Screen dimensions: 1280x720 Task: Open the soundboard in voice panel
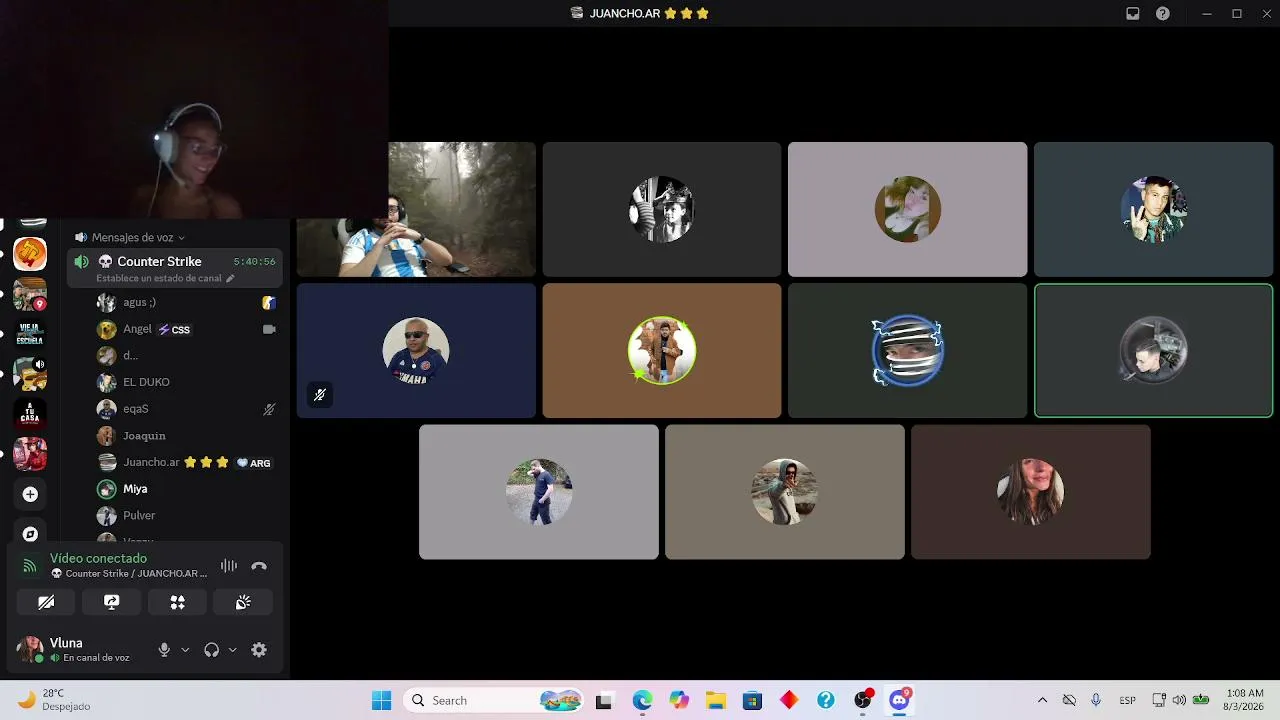point(243,602)
